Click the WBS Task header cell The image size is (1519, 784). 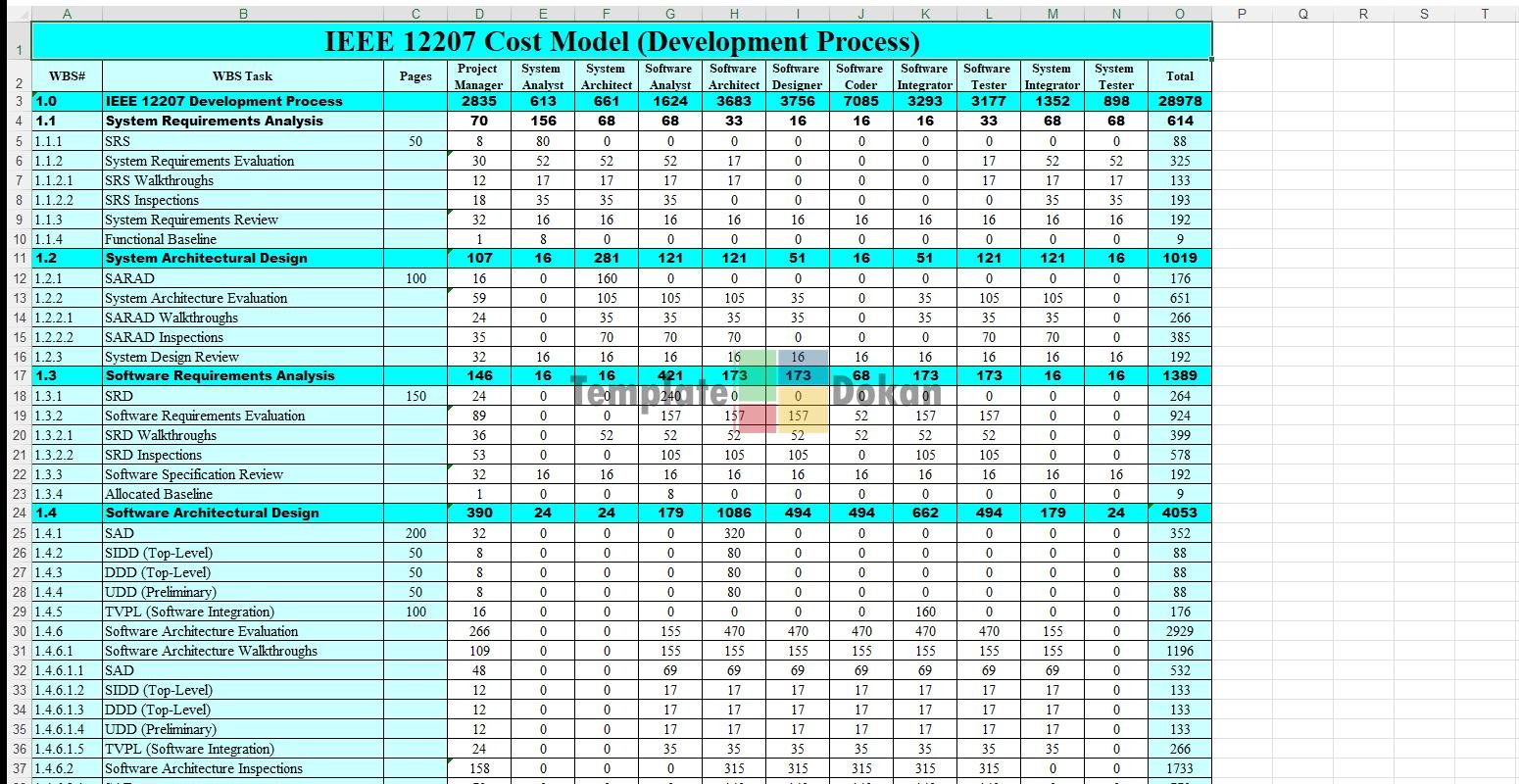click(242, 76)
